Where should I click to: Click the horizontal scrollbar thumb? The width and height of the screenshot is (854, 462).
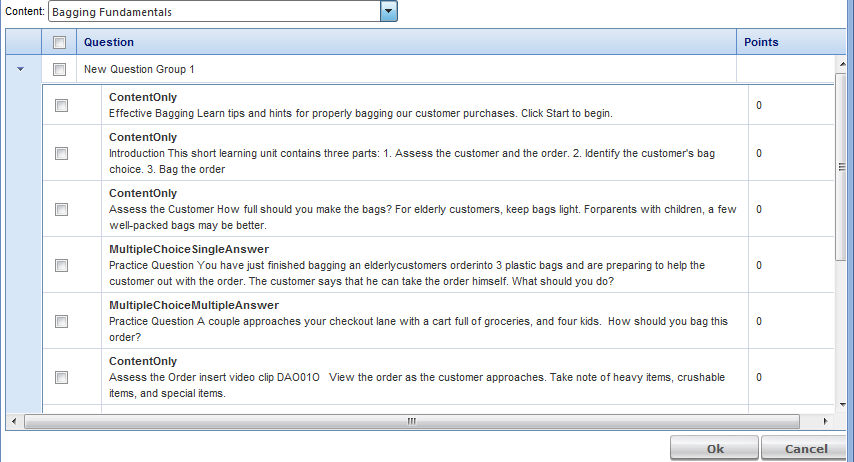tap(412, 421)
